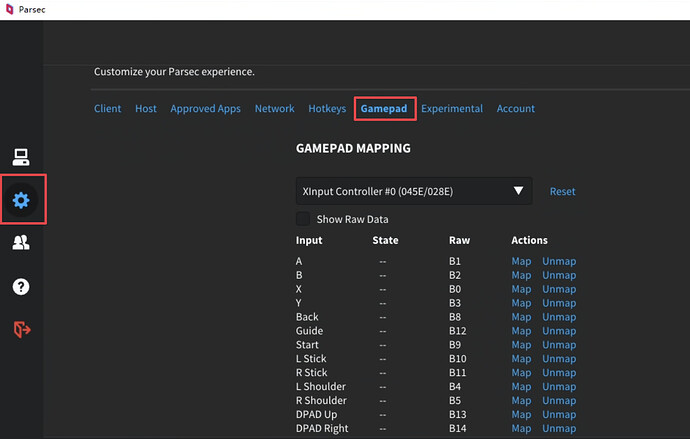Click Map for the L Shoulder input
Image resolution: width=690 pixels, height=439 pixels.
[521, 387]
